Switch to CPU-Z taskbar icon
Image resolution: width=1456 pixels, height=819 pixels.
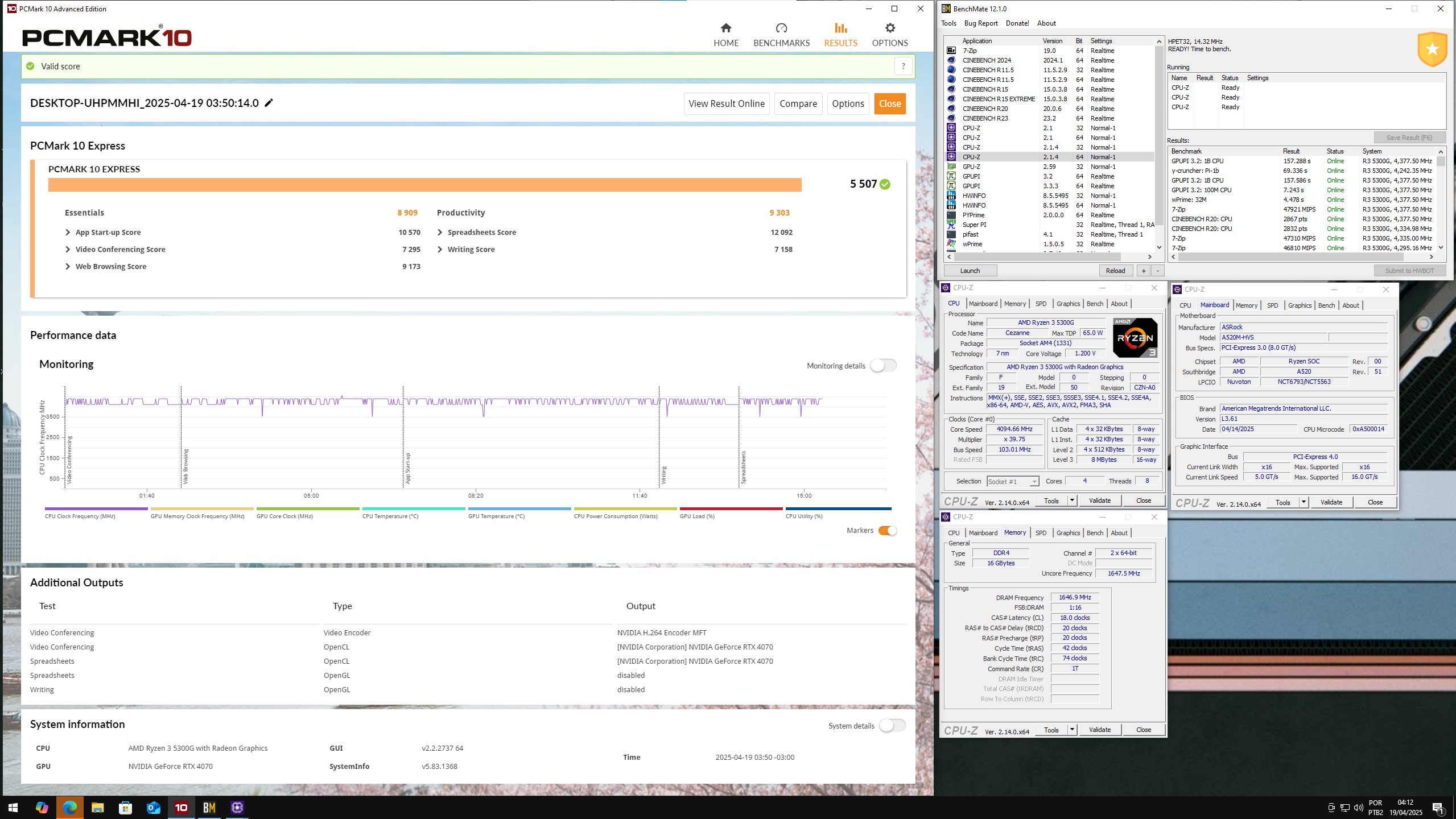click(237, 808)
